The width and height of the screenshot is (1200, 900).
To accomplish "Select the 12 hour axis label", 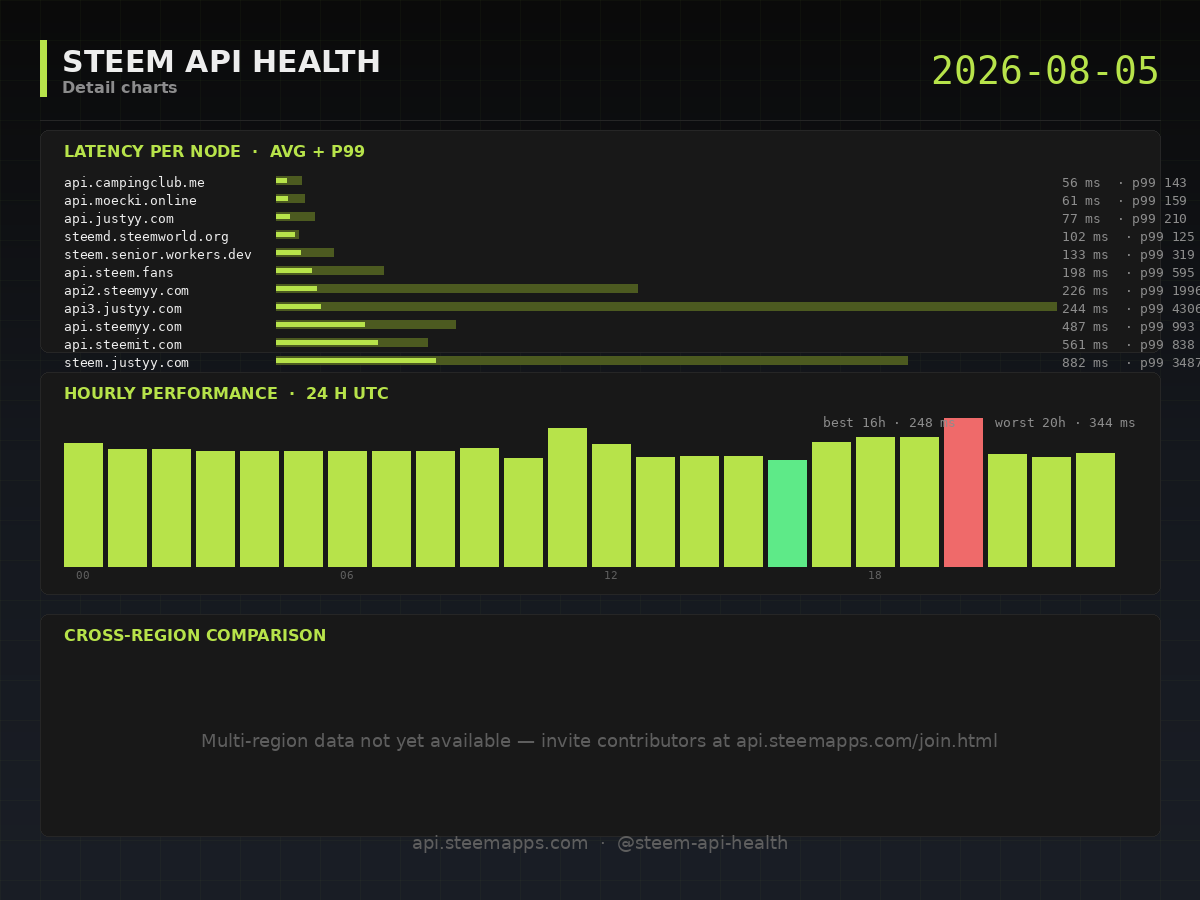I will [611, 576].
